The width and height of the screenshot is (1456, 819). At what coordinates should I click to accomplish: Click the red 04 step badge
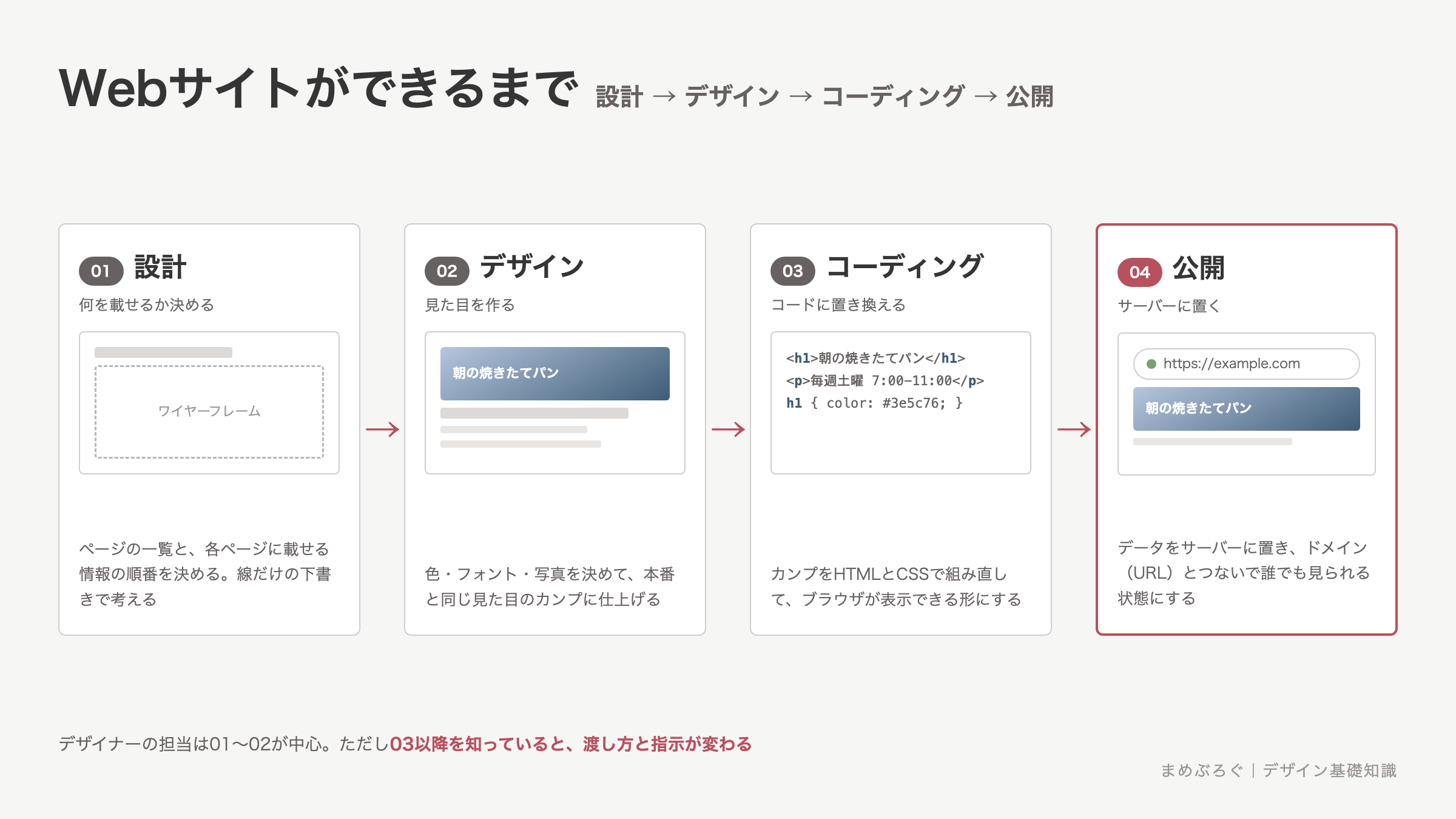coord(1139,272)
